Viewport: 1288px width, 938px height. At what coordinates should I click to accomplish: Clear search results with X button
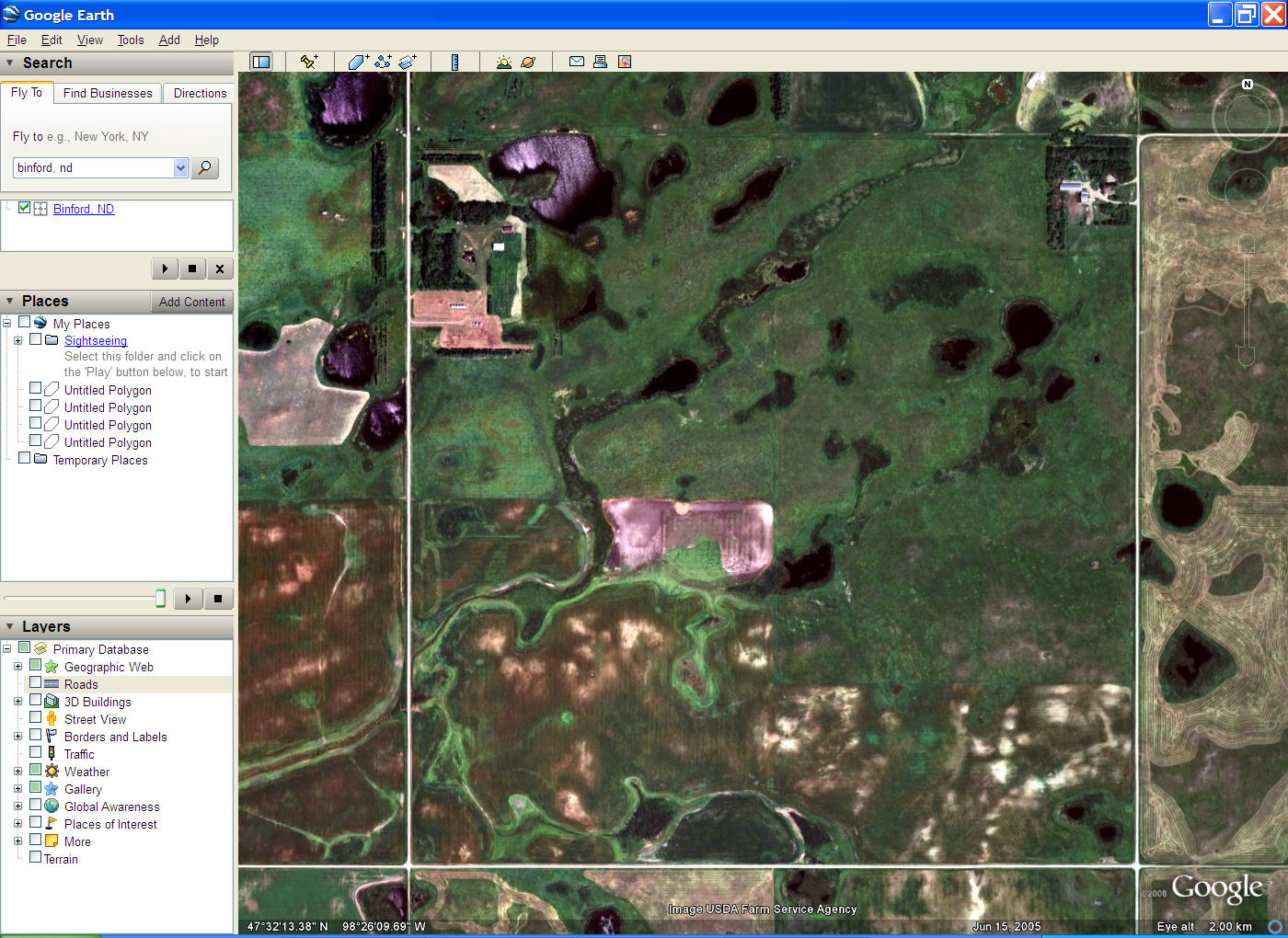click(219, 269)
